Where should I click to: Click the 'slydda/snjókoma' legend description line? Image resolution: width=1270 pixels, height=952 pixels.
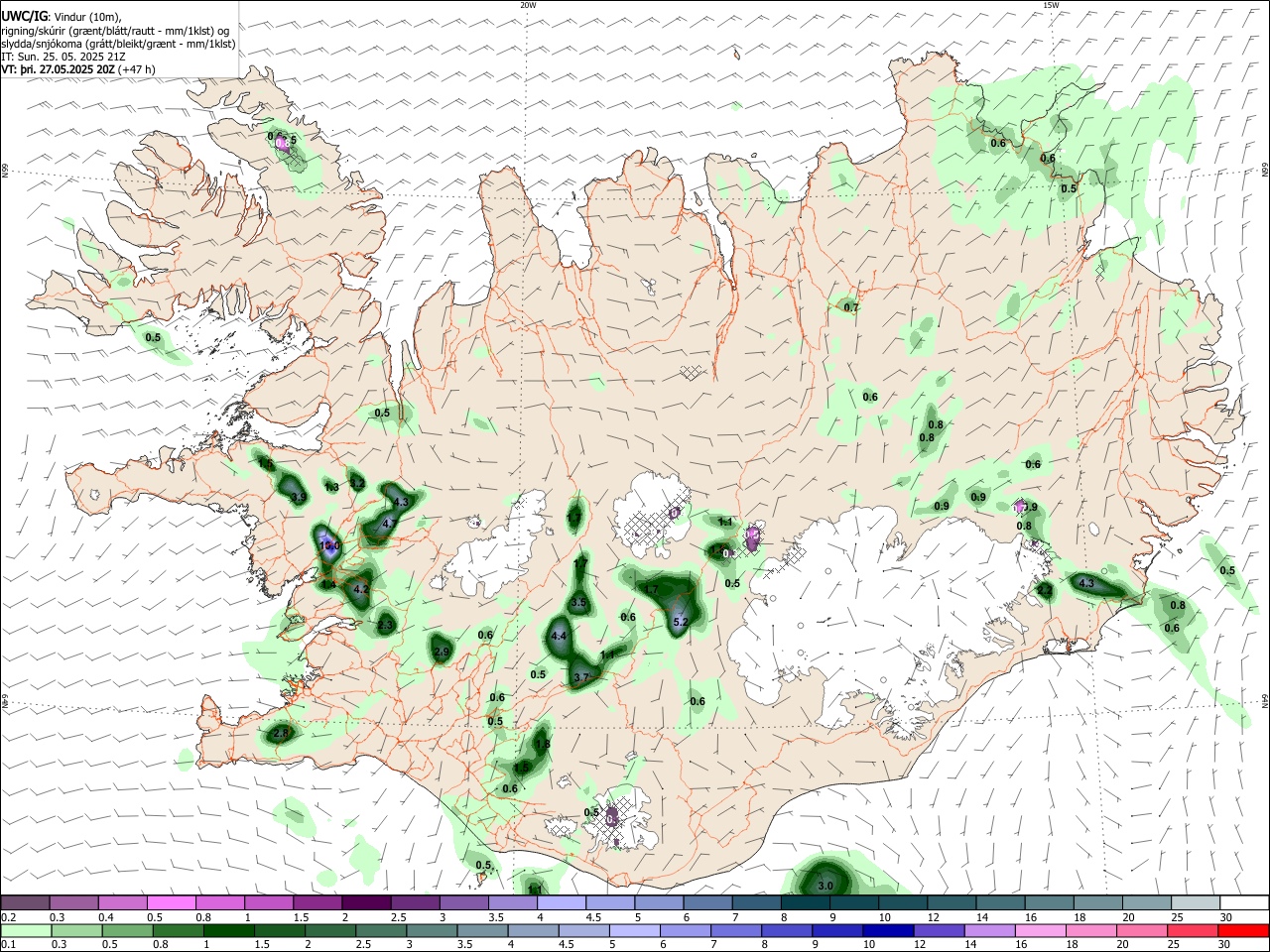[118, 44]
